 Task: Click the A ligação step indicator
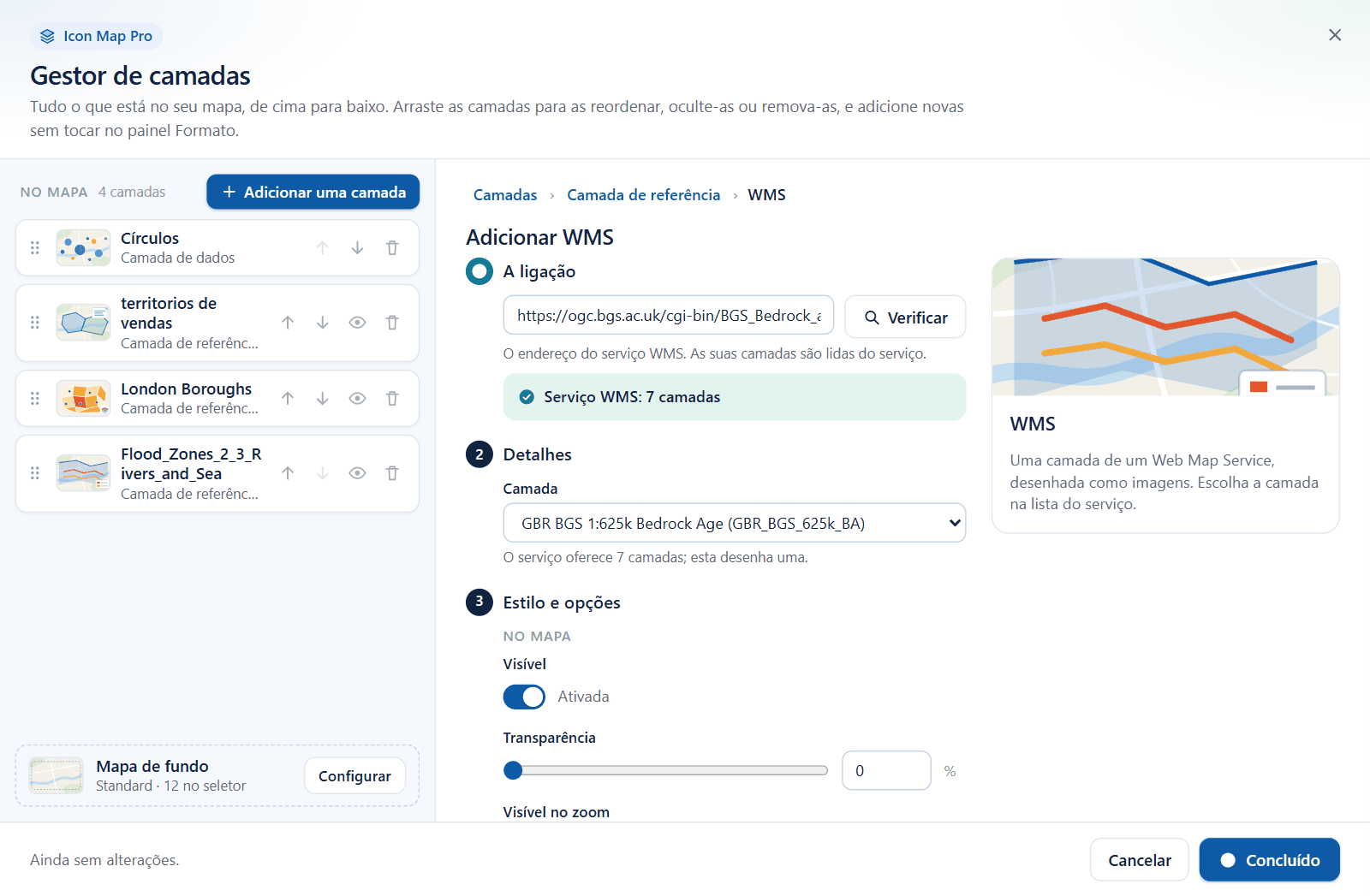point(479,271)
